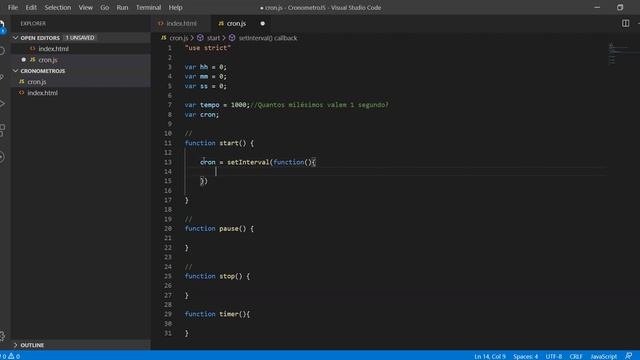
Task: Click the EXPLORER panel title
Action: click(33, 24)
